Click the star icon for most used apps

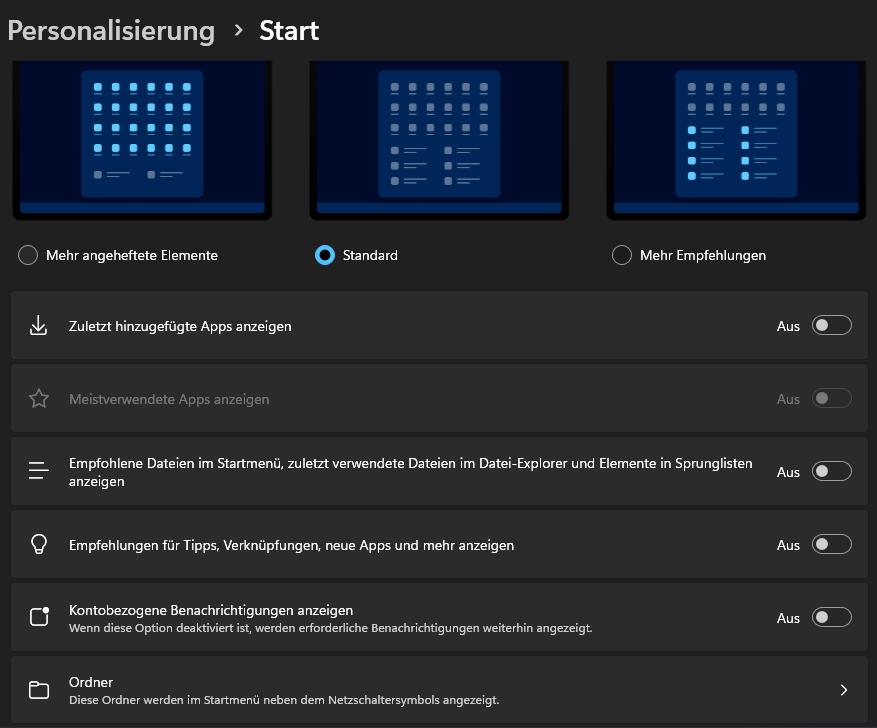pos(39,399)
